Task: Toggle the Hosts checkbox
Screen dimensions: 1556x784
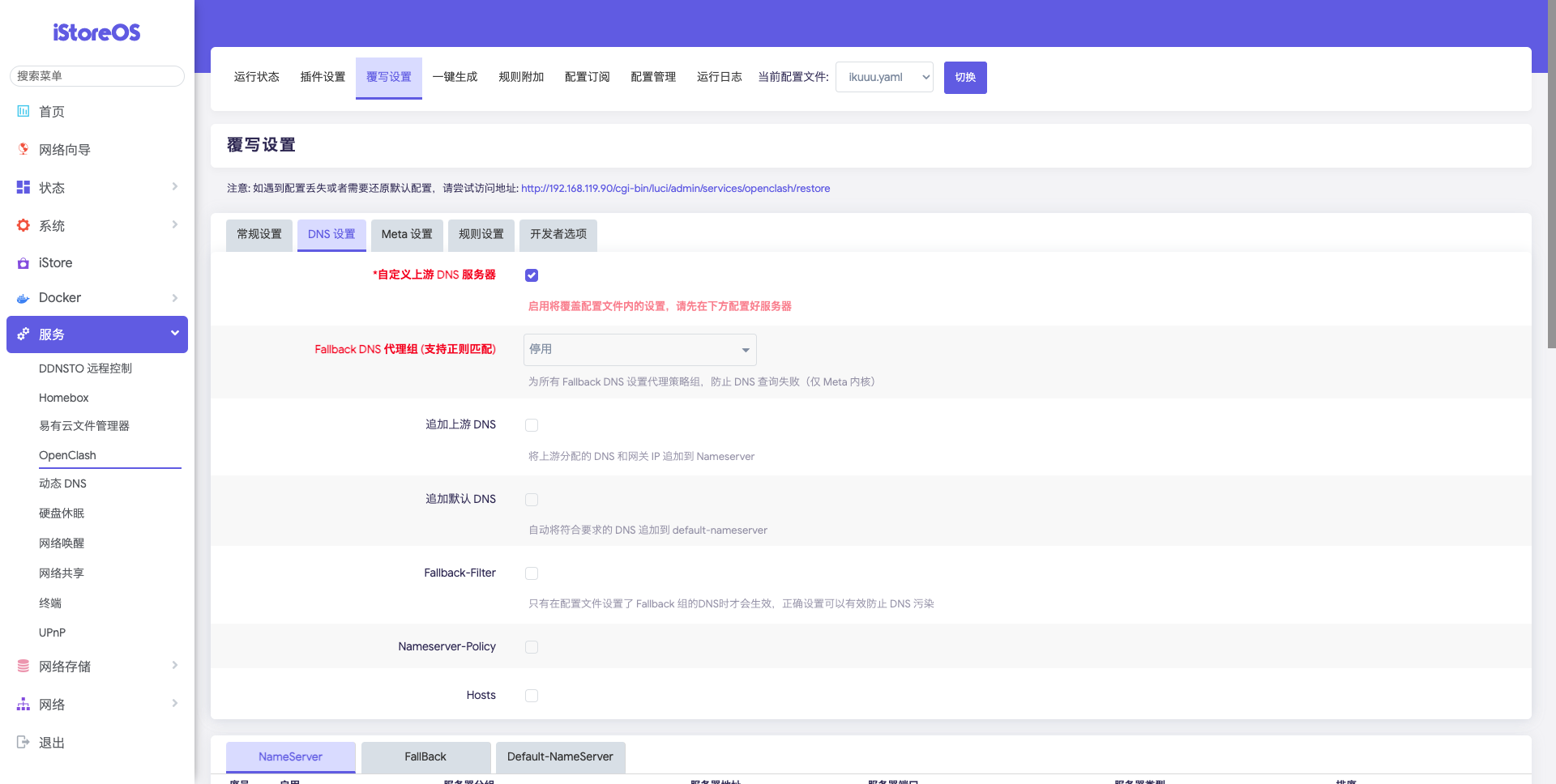Action: 532,696
